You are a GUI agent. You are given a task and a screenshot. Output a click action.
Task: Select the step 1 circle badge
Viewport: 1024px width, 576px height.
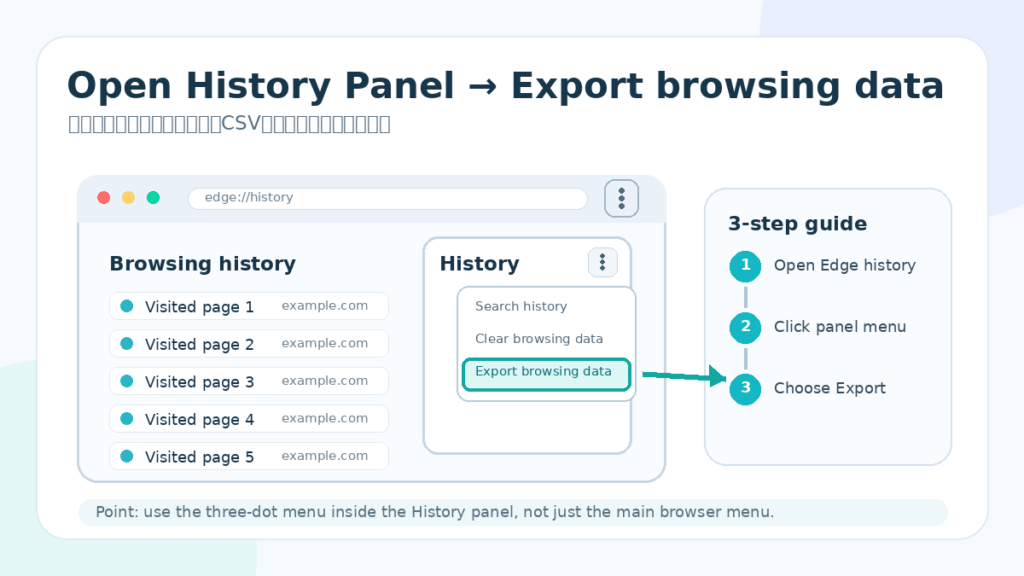click(x=745, y=266)
